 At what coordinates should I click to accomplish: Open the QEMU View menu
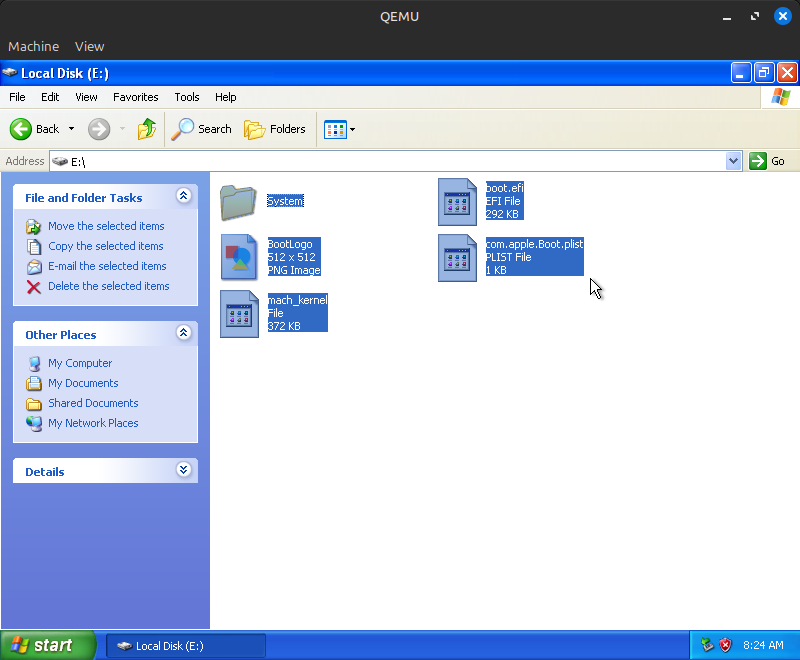[x=90, y=46]
